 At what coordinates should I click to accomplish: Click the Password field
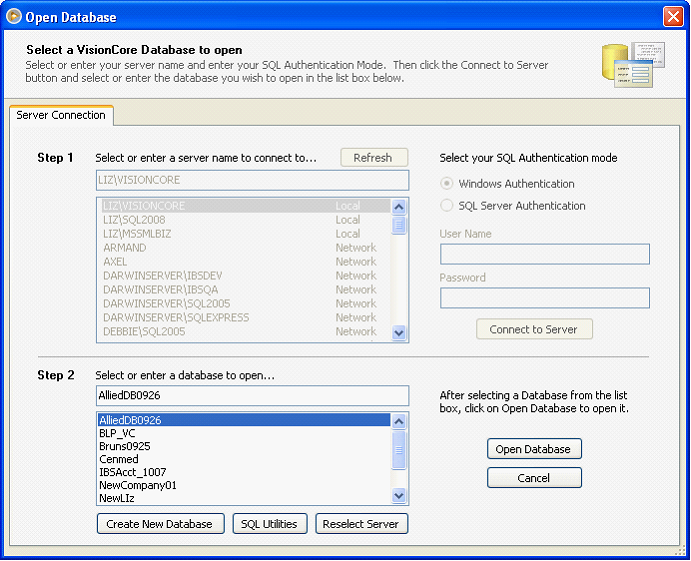545,298
